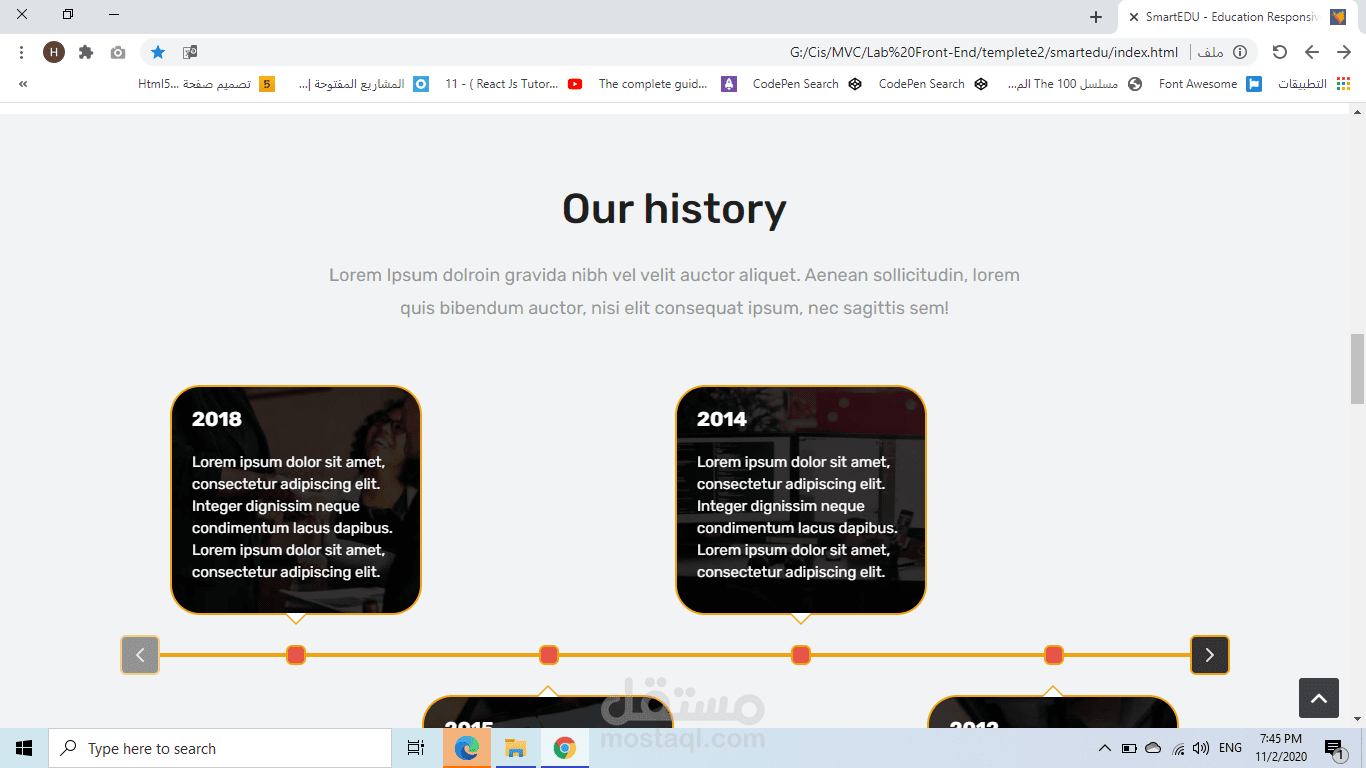
Task: Open the profile avatar labeled H
Action: click(x=54, y=52)
